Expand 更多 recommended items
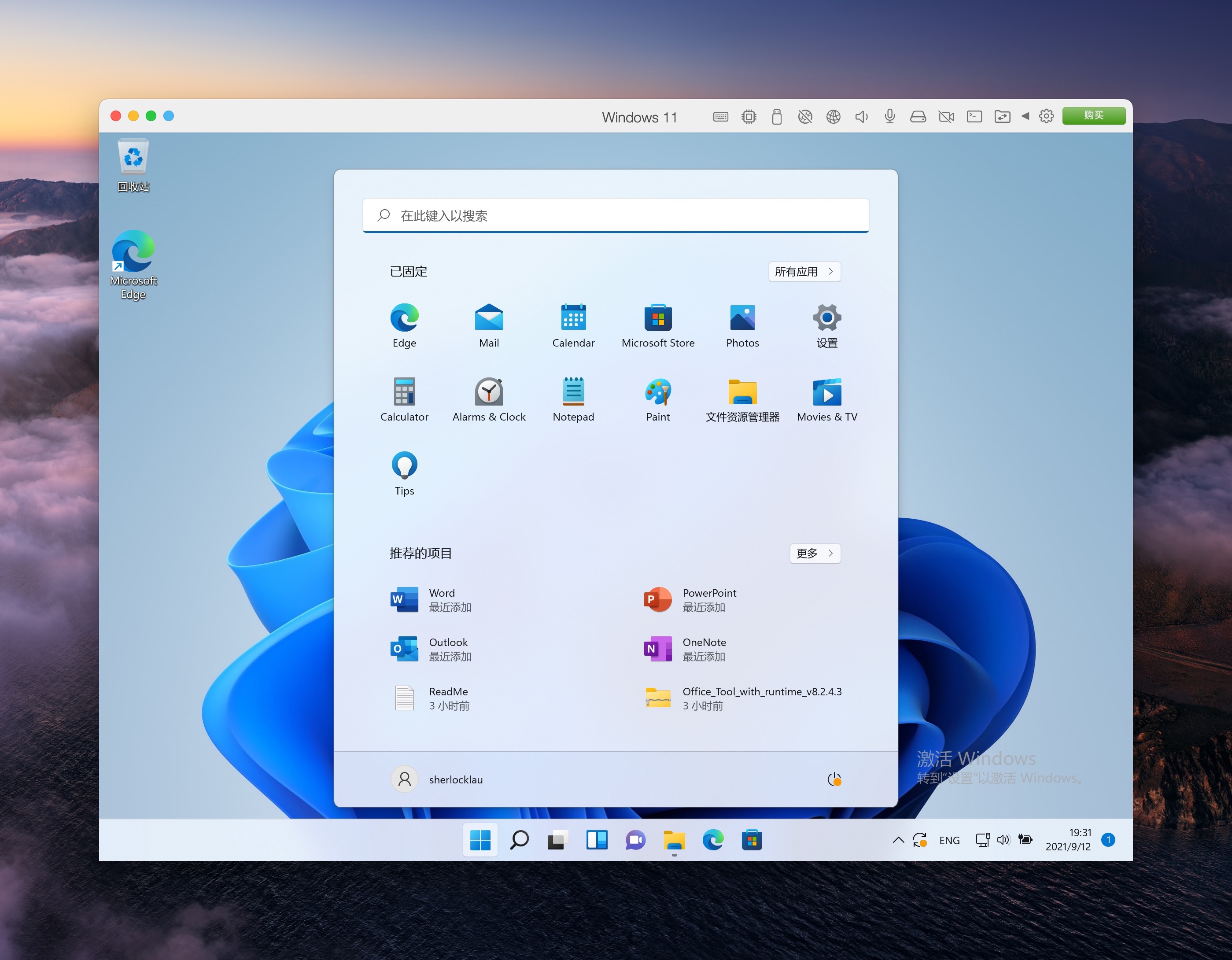Viewport: 1232px width, 960px height. (x=815, y=554)
